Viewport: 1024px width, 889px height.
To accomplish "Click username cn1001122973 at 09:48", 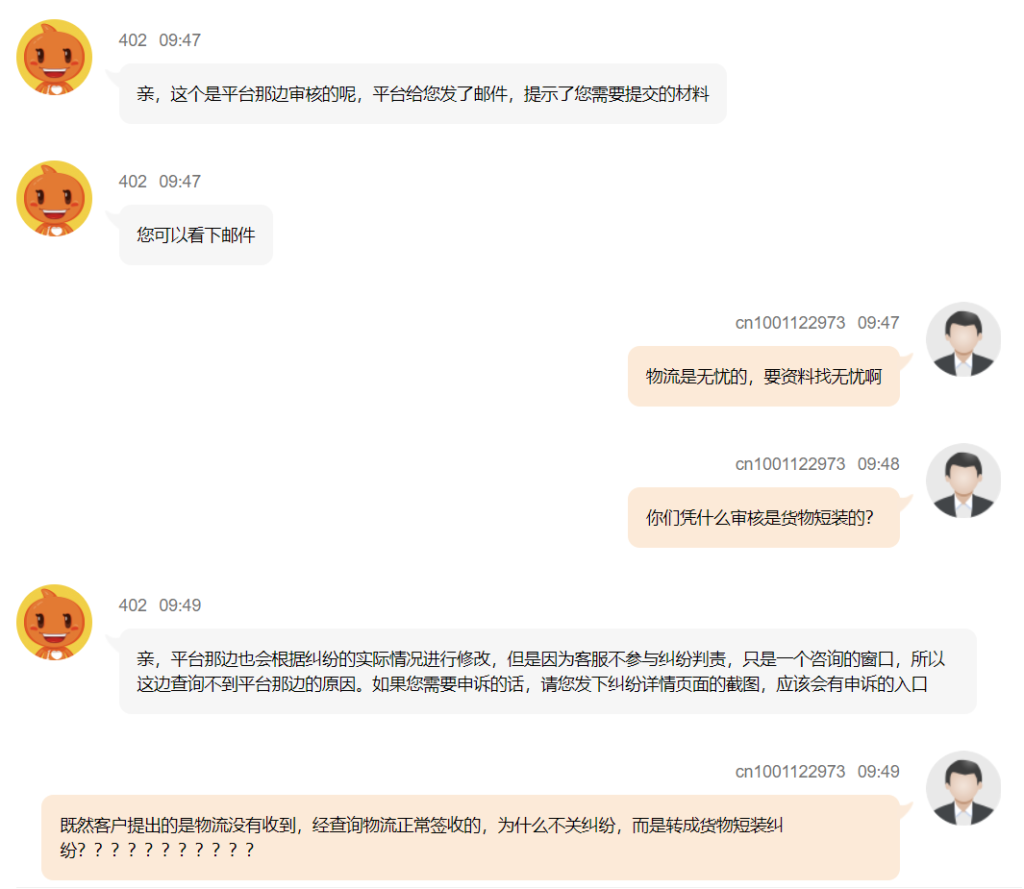I will [790, 464].
